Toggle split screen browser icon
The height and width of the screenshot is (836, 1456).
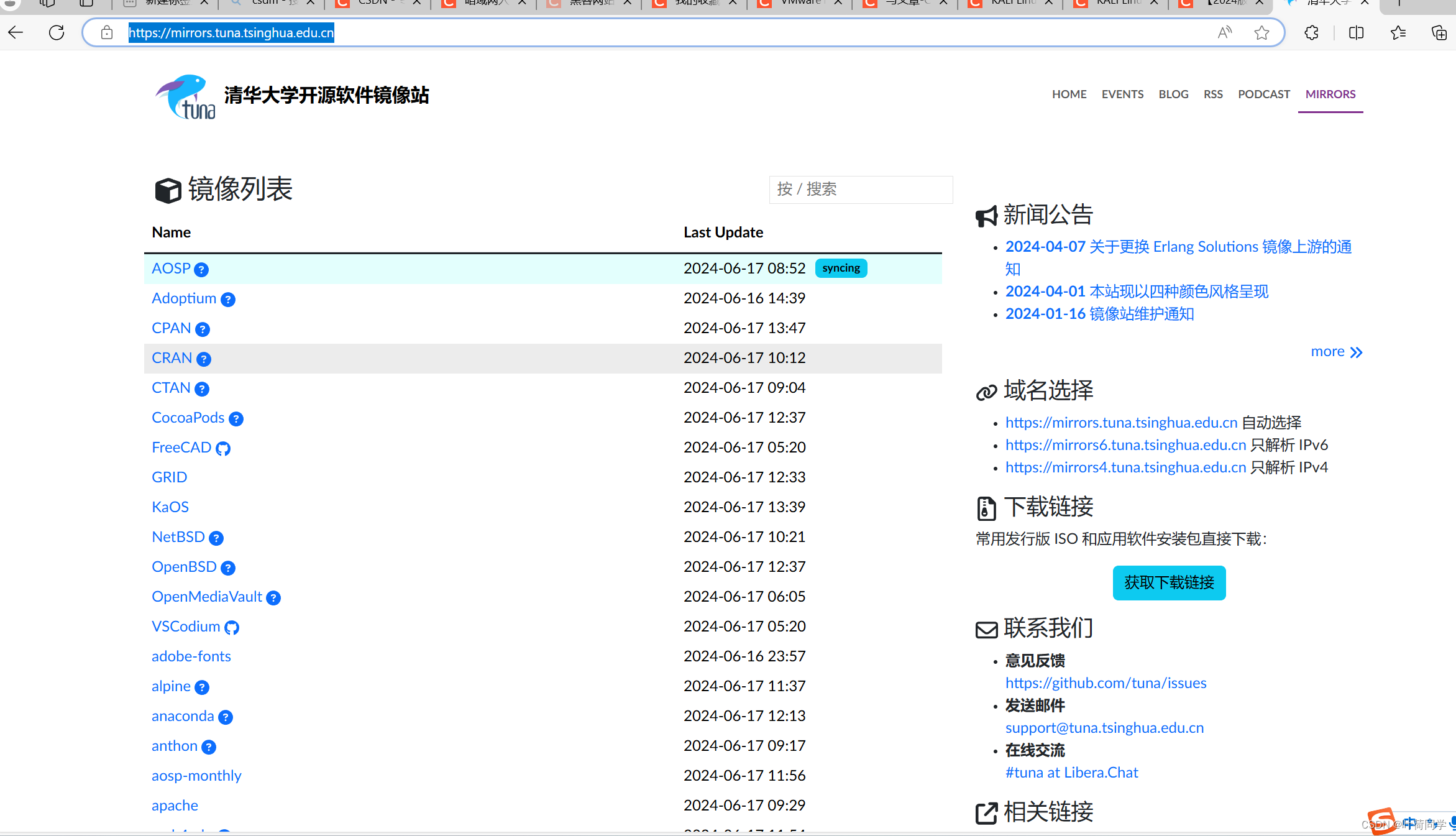click(x=1357, y=32)
